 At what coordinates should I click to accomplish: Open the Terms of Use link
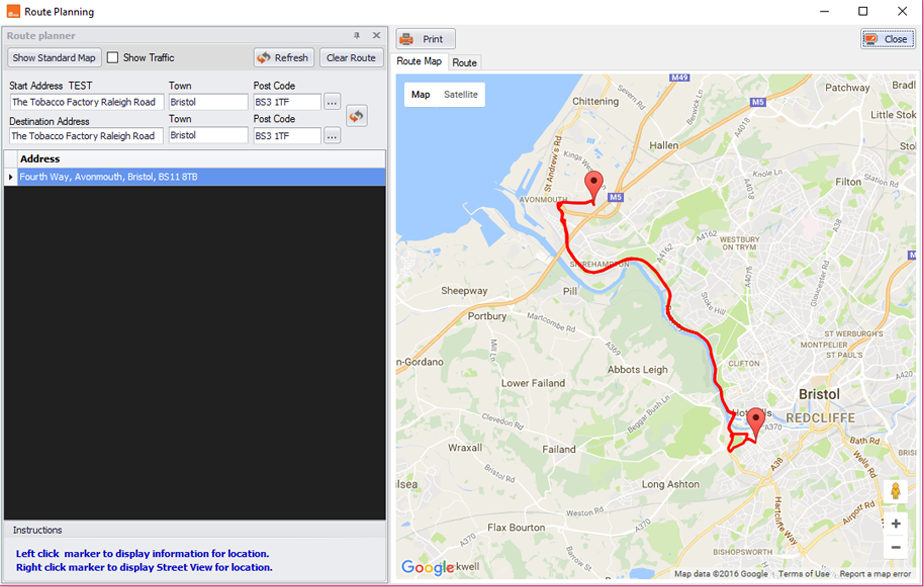pyautogui.click(x=803, y=573)
